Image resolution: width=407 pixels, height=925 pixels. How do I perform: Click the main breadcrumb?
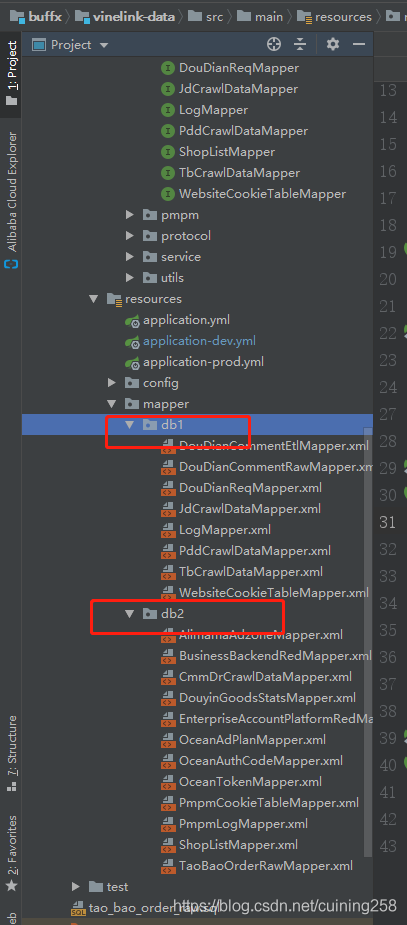tap(260, 17)
